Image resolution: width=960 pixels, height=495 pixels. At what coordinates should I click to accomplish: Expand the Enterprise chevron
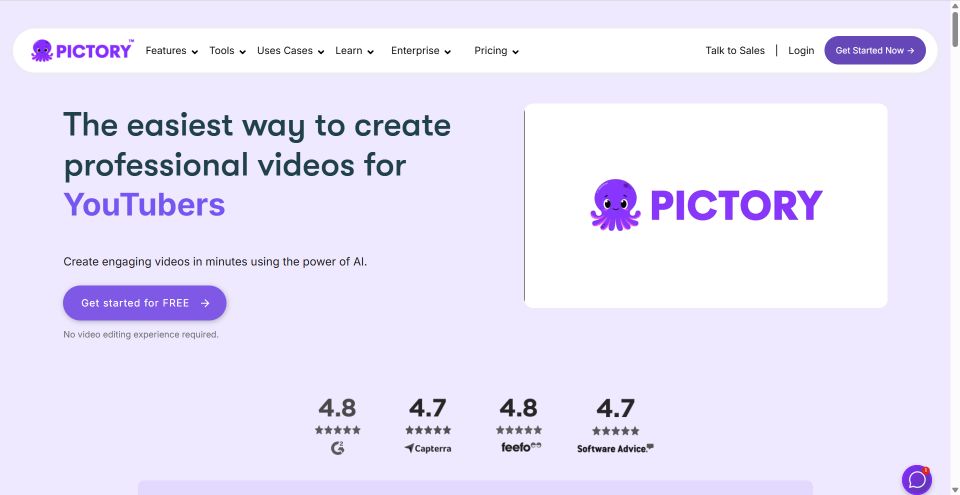[x=448, y=52]
